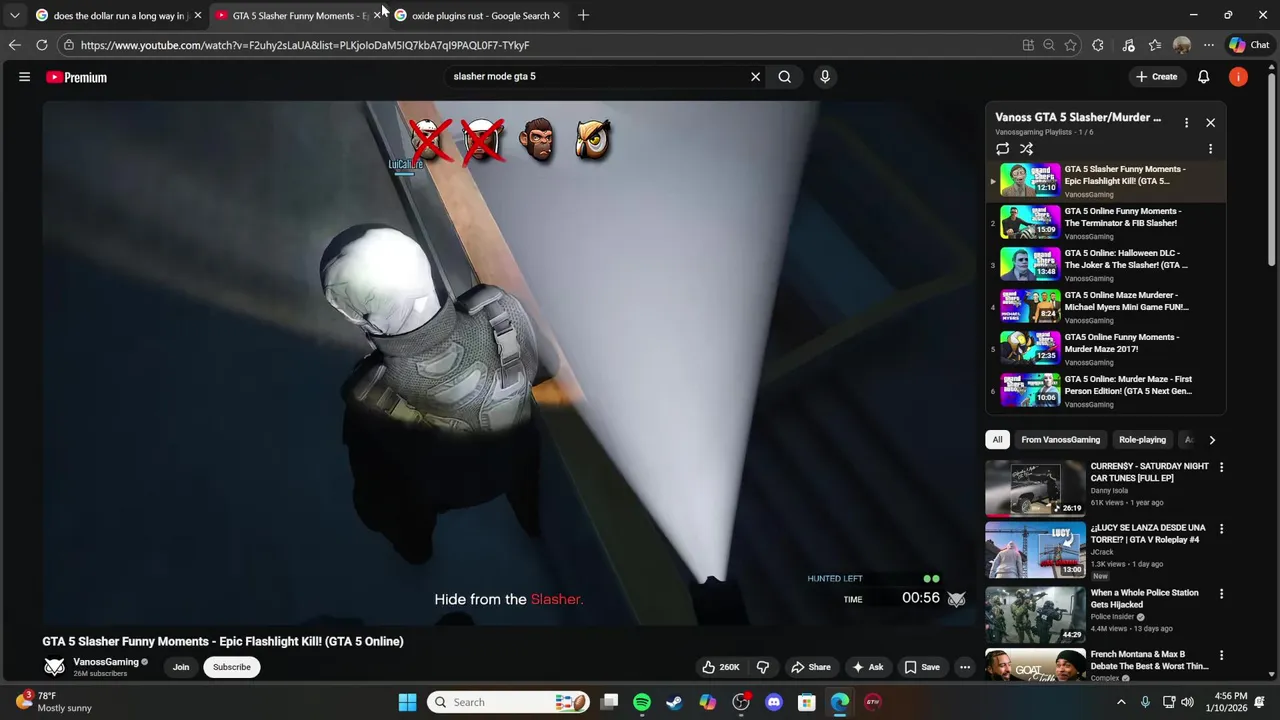Open options for 'Whole Police Station' video
Viewport: 1280px width, 720px height.
1221,594
